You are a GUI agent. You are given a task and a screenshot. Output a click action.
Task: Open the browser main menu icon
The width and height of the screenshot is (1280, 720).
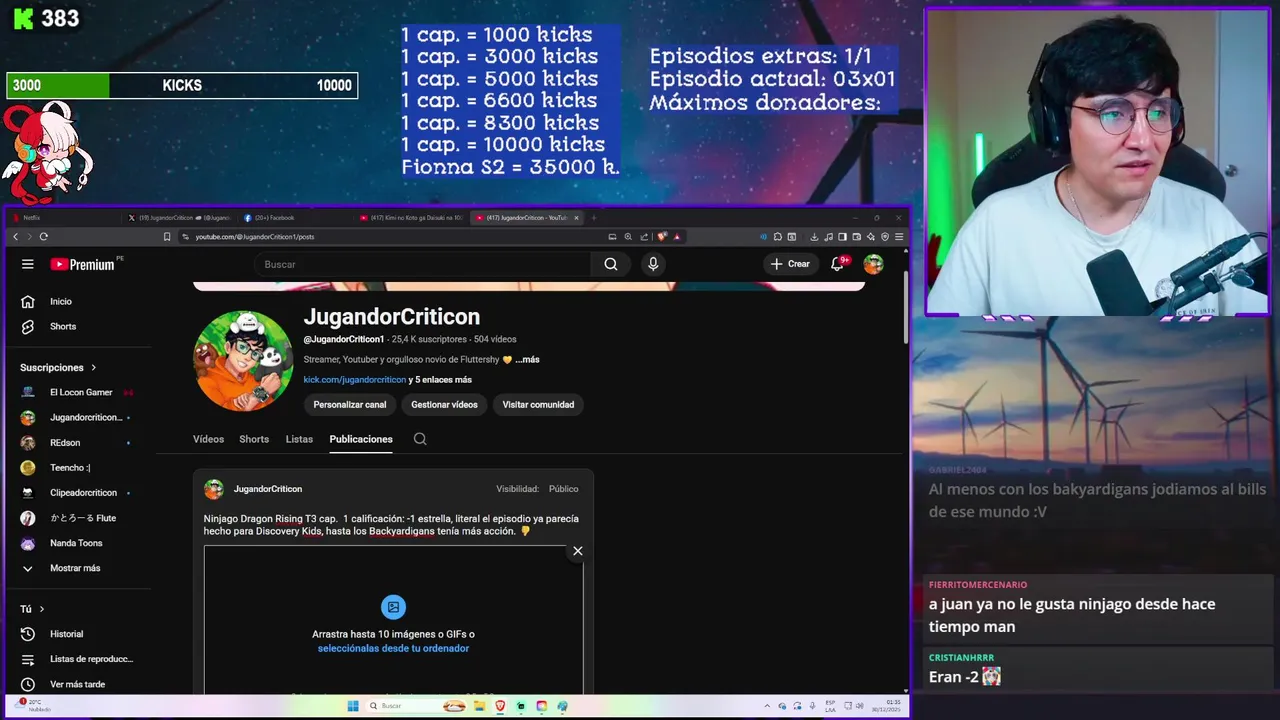899,237
